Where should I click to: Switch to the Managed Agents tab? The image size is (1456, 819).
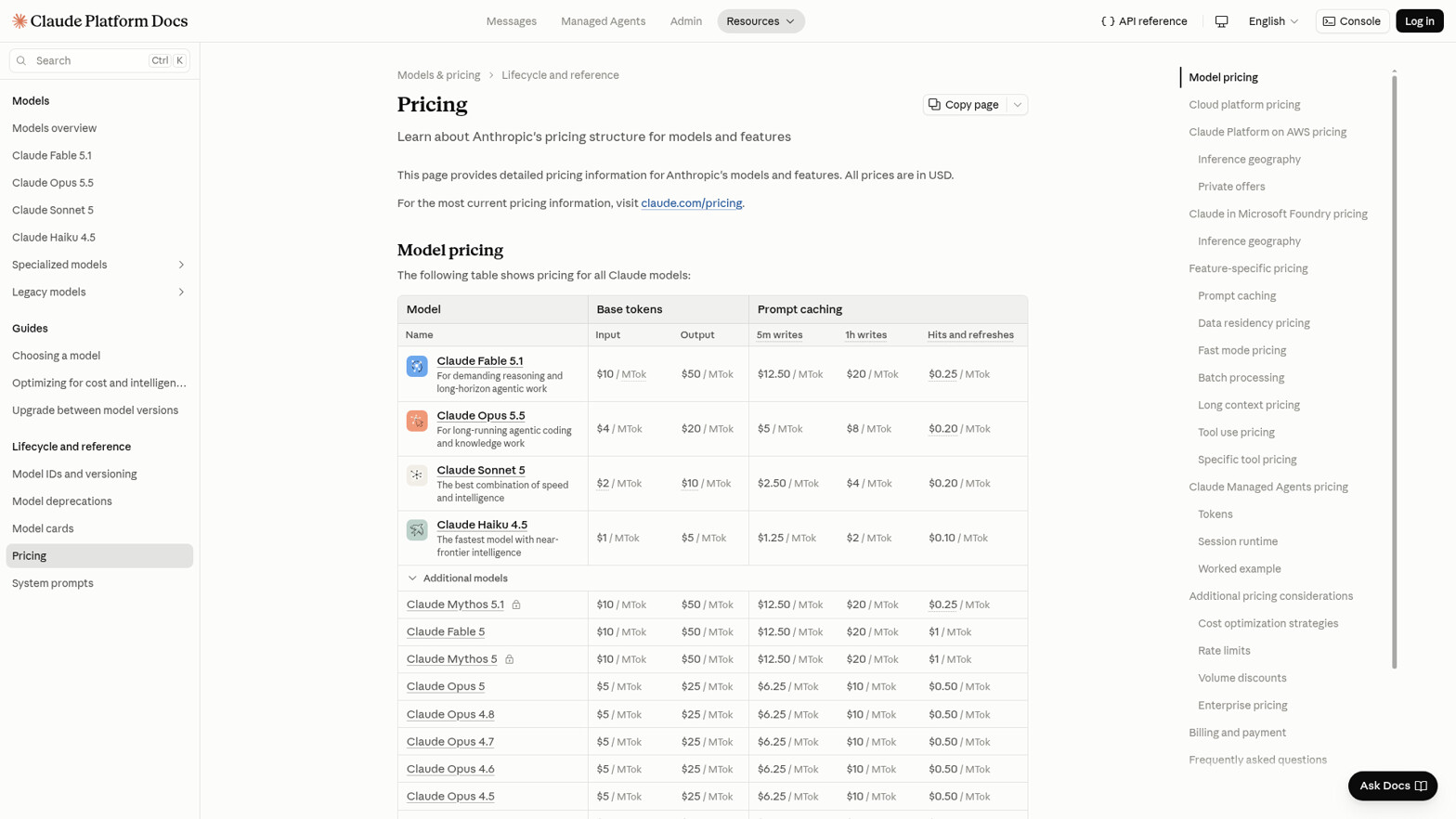click(x=603, y=21)
